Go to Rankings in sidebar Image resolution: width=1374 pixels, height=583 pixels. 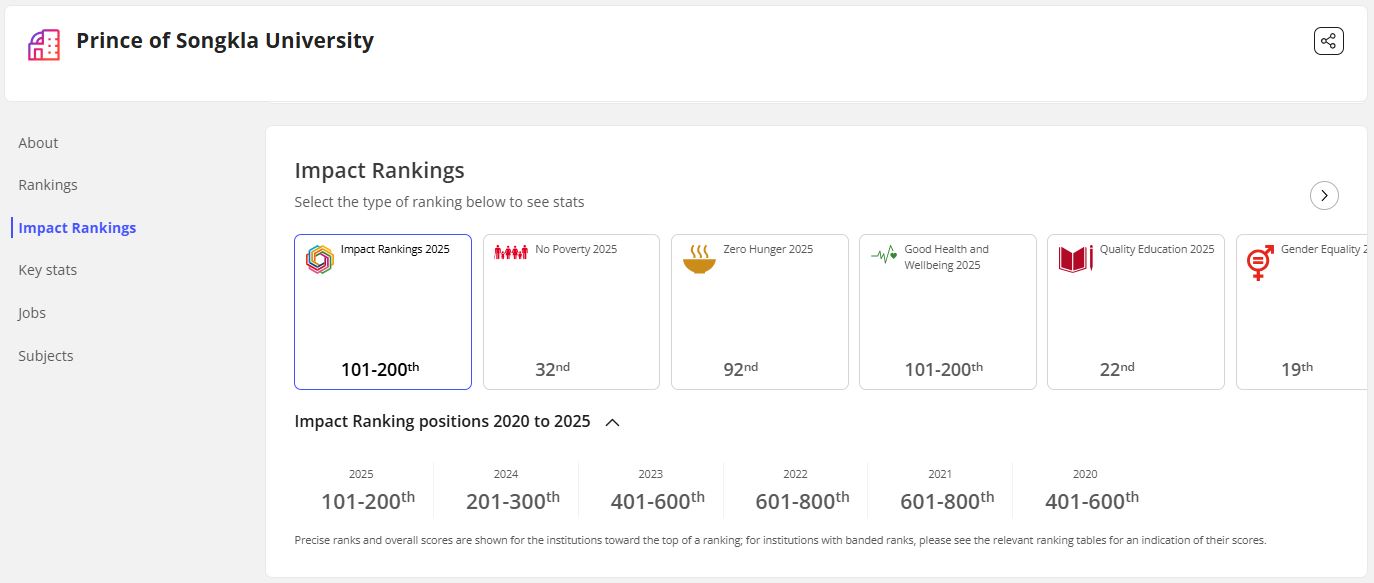coord(47,185)
